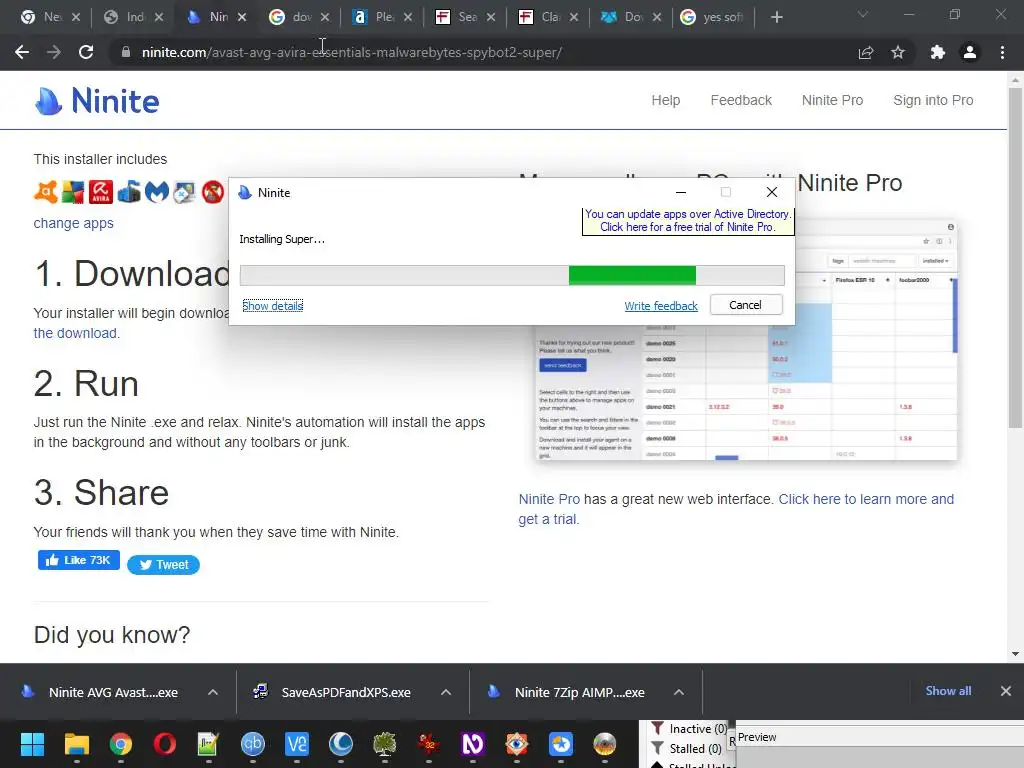
Task: Select the Inactive (0) filter in background window
Action: [x=690, y=729]
